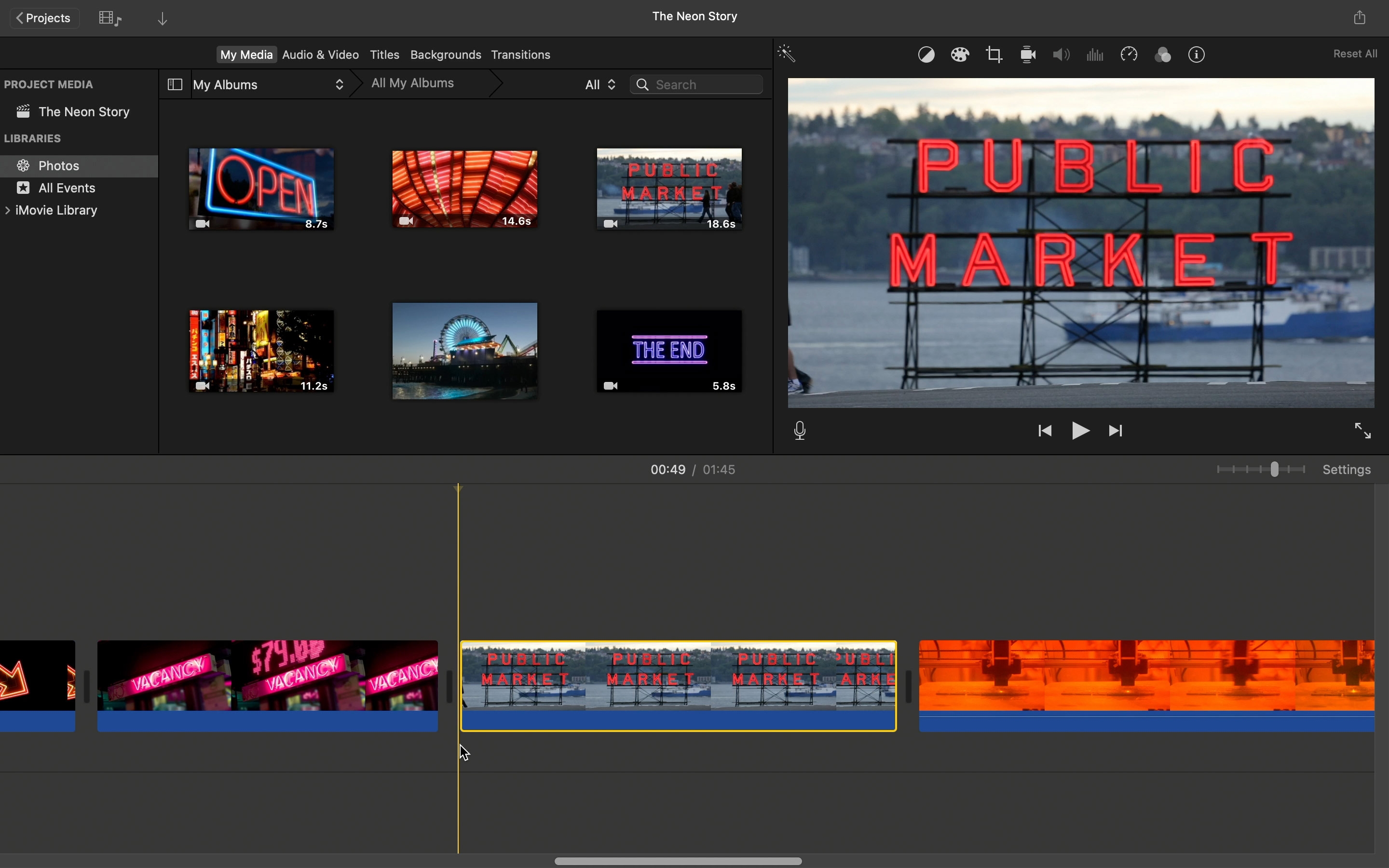Image resolution: width=1389 pixels, height=868 pixels.
Task: Open the All filter dropdown
Action: (x=600, y=85)
